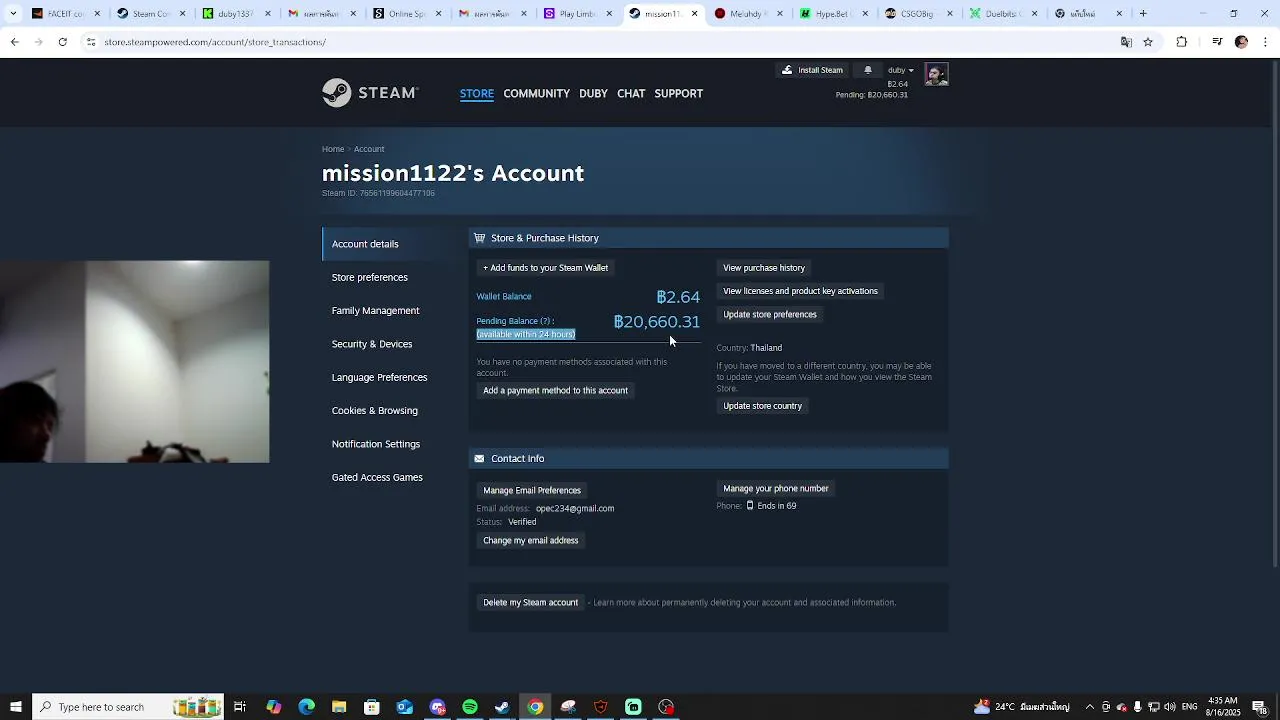
Task: Open Steam app from taskbar
Action: [x=502, y=707]
